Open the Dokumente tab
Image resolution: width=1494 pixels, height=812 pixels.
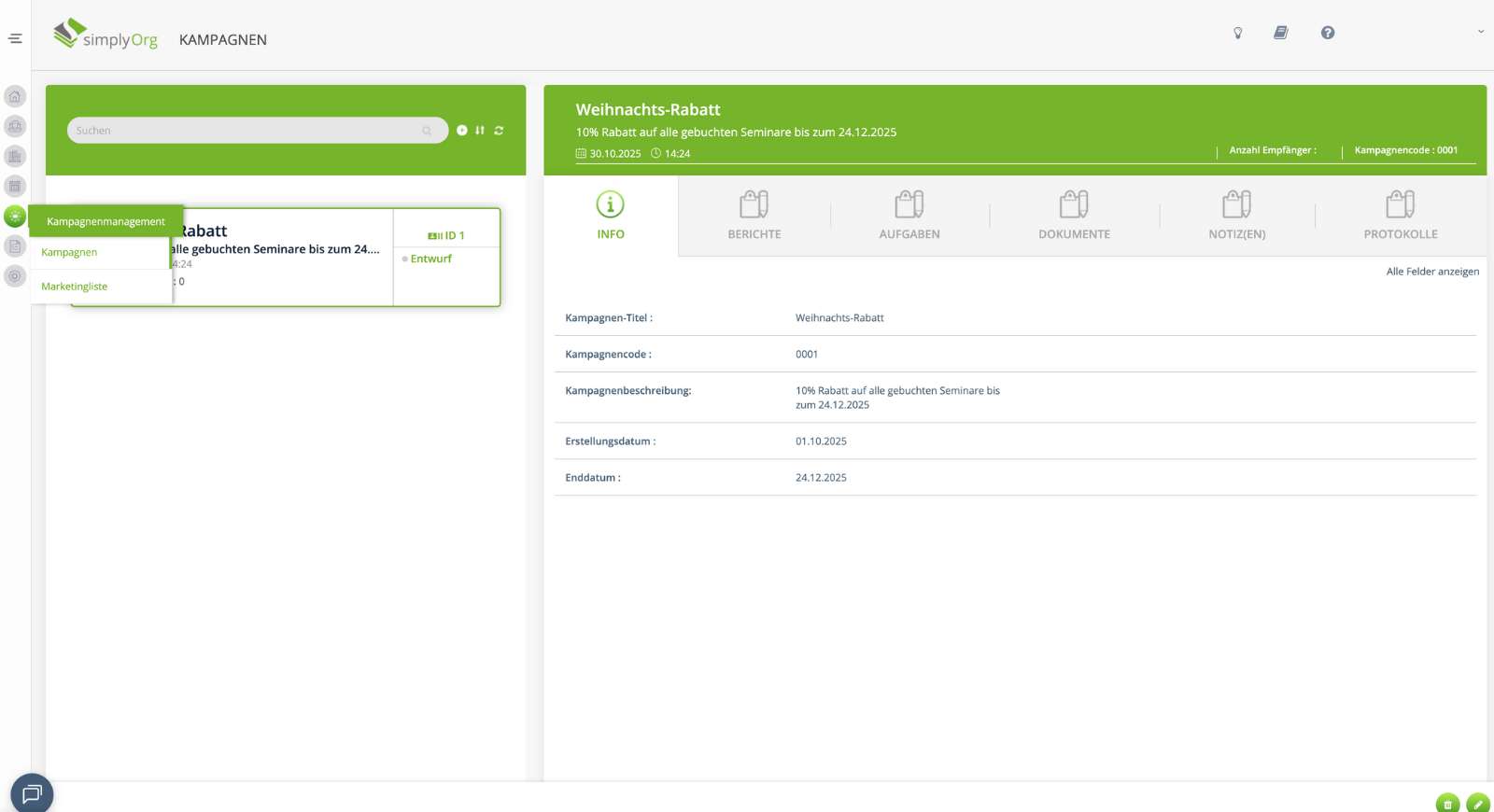click(x=1074, y=216)
